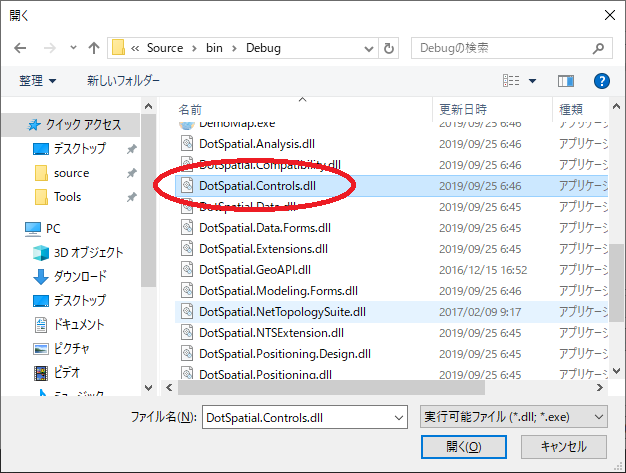
Task: Click DotSpatial.GeoAPI.dll file icon
Action: (x=187, y=269)
